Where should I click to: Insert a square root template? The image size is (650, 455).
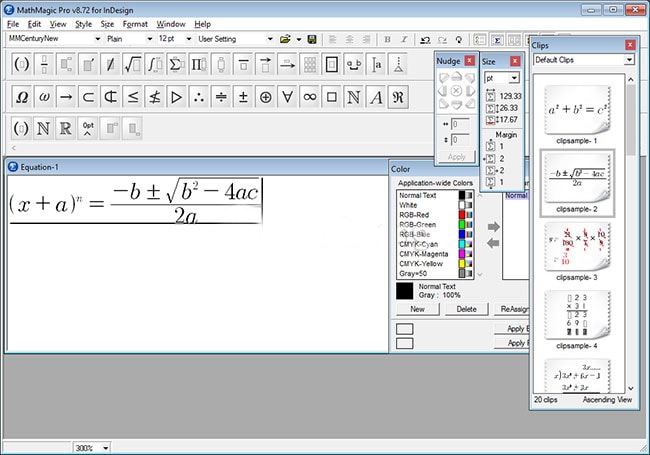point(132,64)
